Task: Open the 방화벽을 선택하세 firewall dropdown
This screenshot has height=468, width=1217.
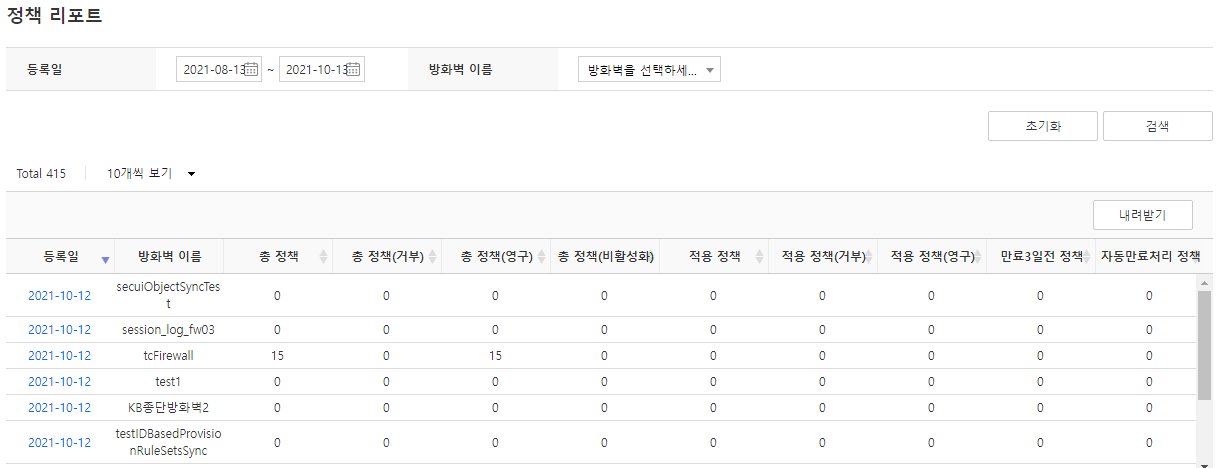Action: [649, 70]
